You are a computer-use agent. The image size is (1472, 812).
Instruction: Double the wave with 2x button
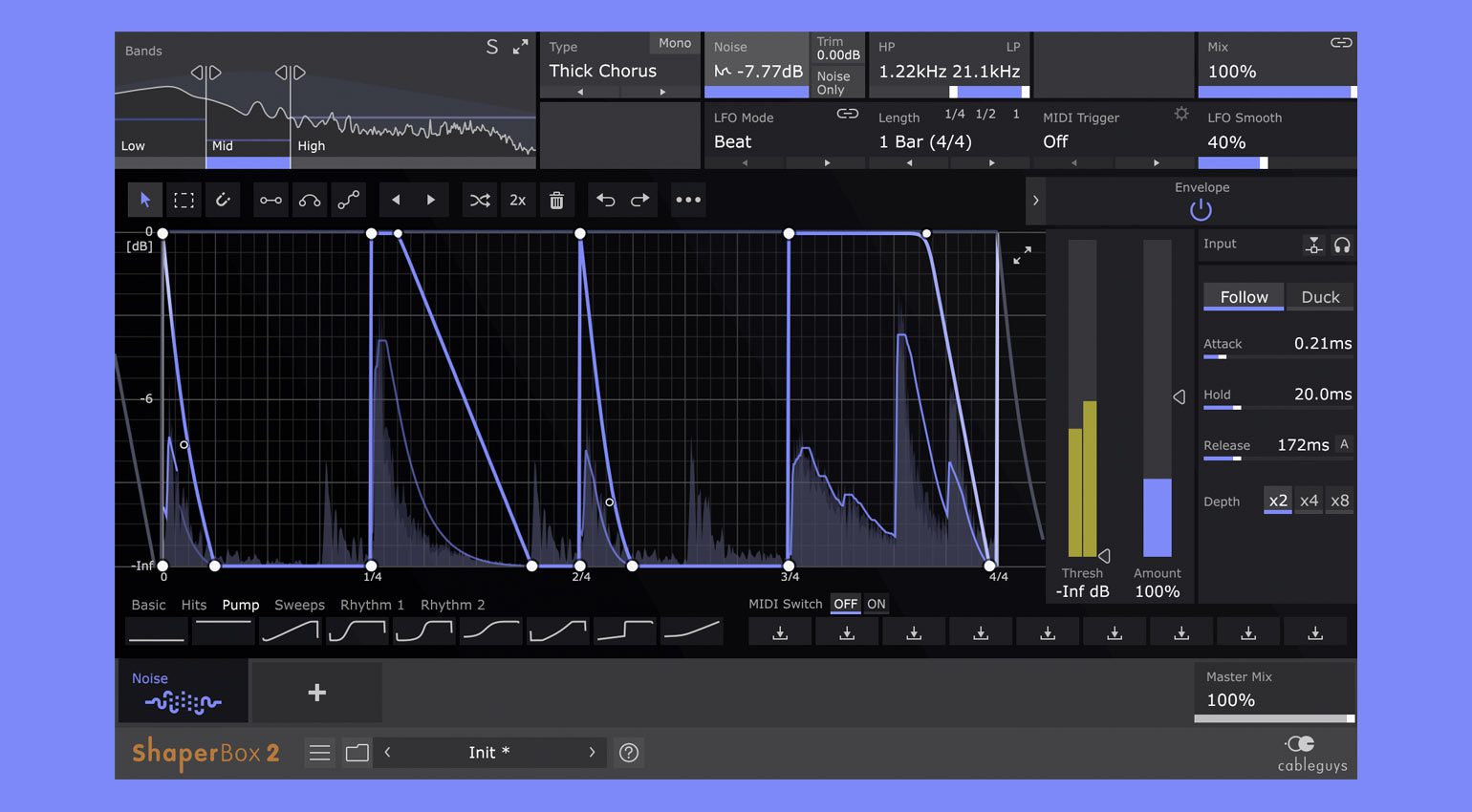pyautogui.click(x=518, y=200)
